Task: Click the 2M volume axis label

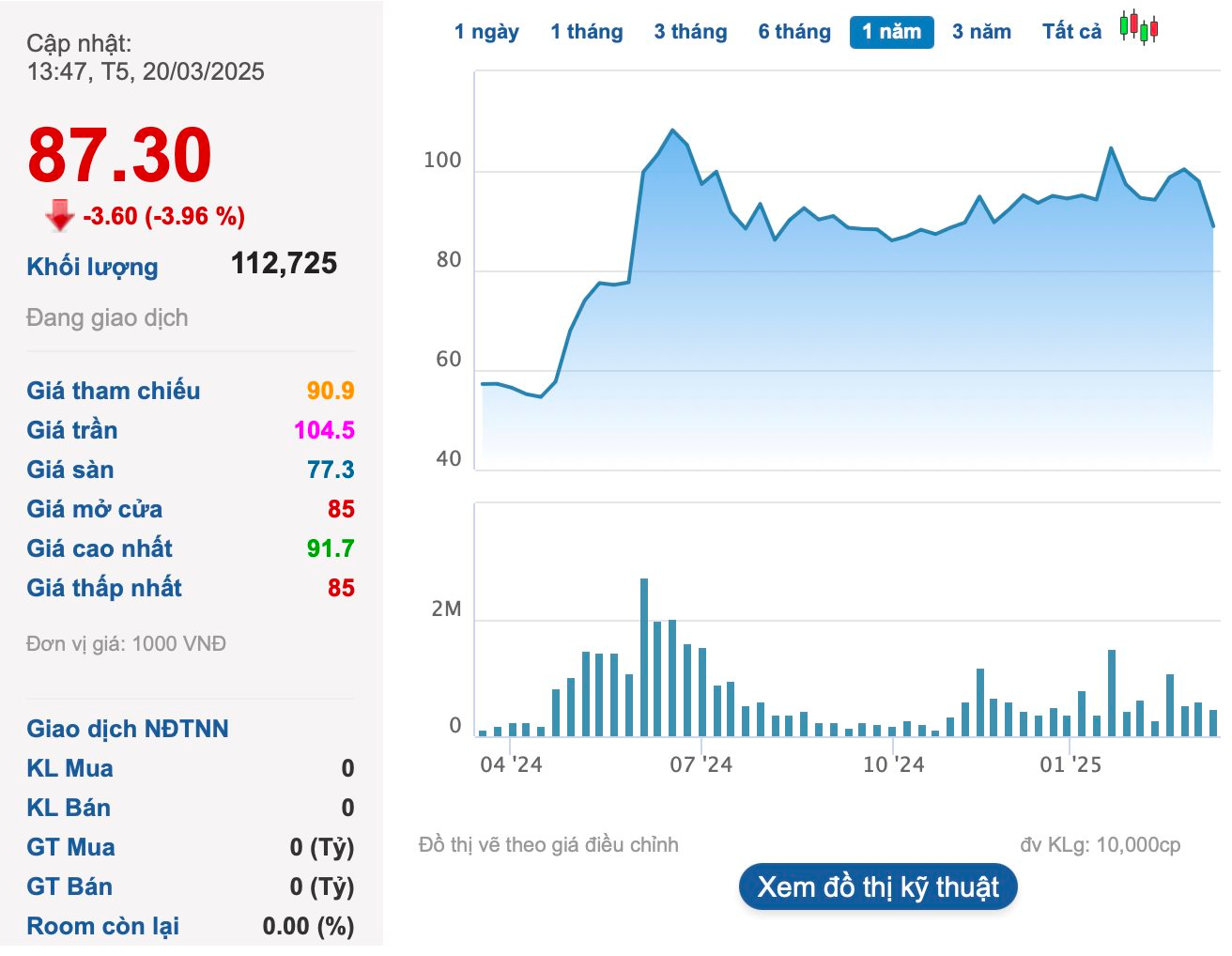Action: pos(447,609)
